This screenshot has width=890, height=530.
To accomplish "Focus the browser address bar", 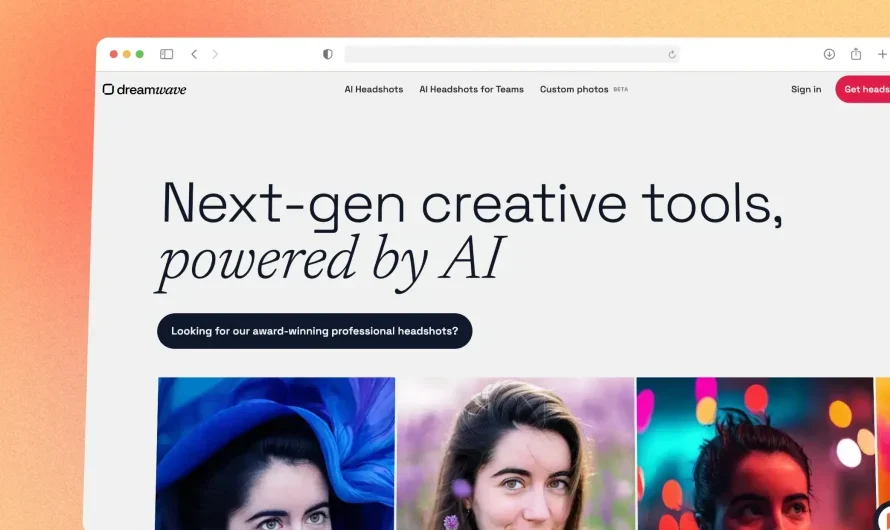I will tap(511, 54).
